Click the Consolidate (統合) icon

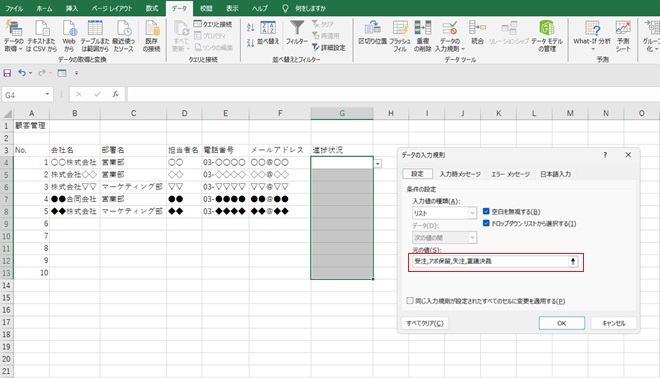pyautogui.click(x=477, y=33)
